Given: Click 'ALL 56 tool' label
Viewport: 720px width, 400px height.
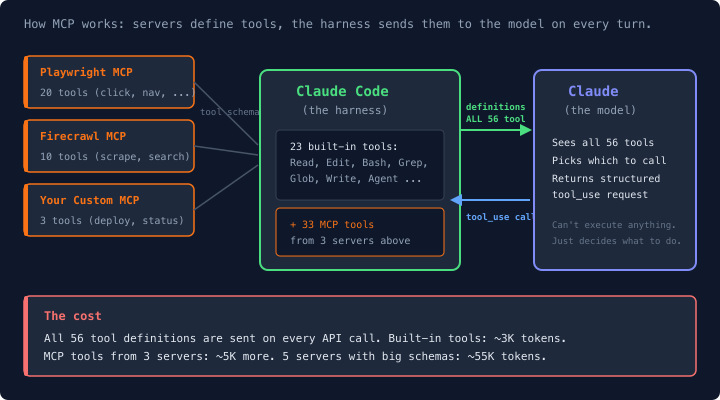Looking at the screenshot, I should [495, 119].
